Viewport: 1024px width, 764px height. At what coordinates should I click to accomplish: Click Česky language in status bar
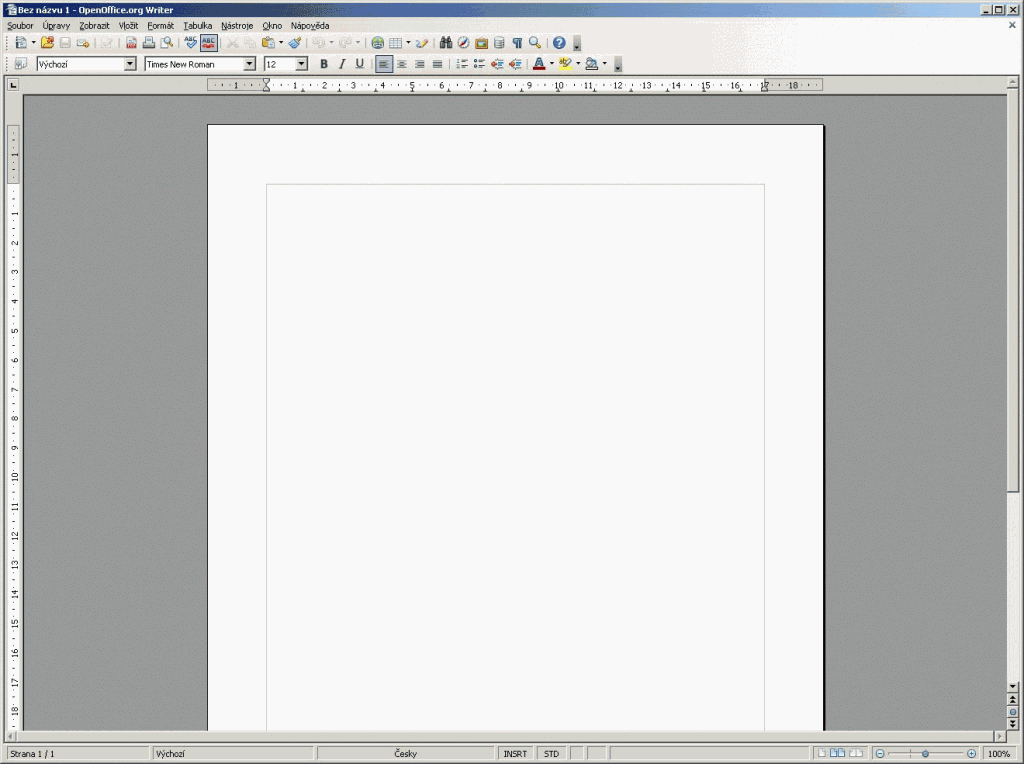coord(406,754)
